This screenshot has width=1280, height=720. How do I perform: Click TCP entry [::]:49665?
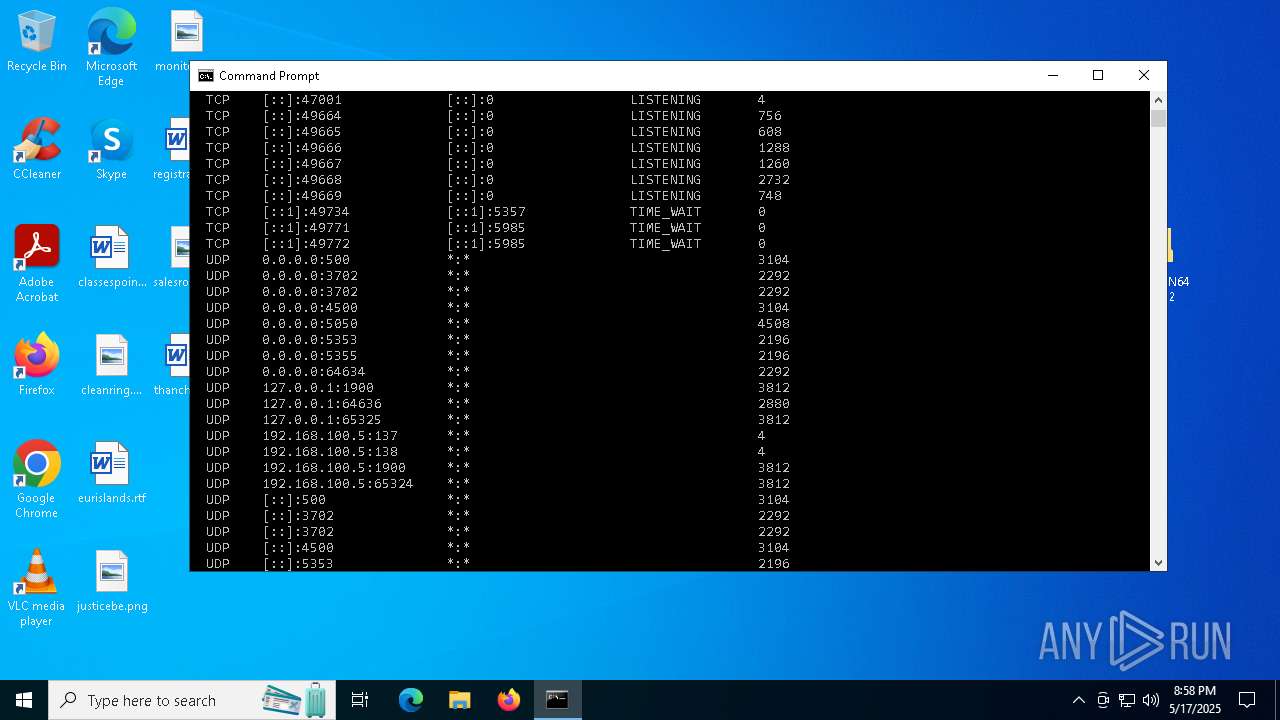click(x=302, y=132)
